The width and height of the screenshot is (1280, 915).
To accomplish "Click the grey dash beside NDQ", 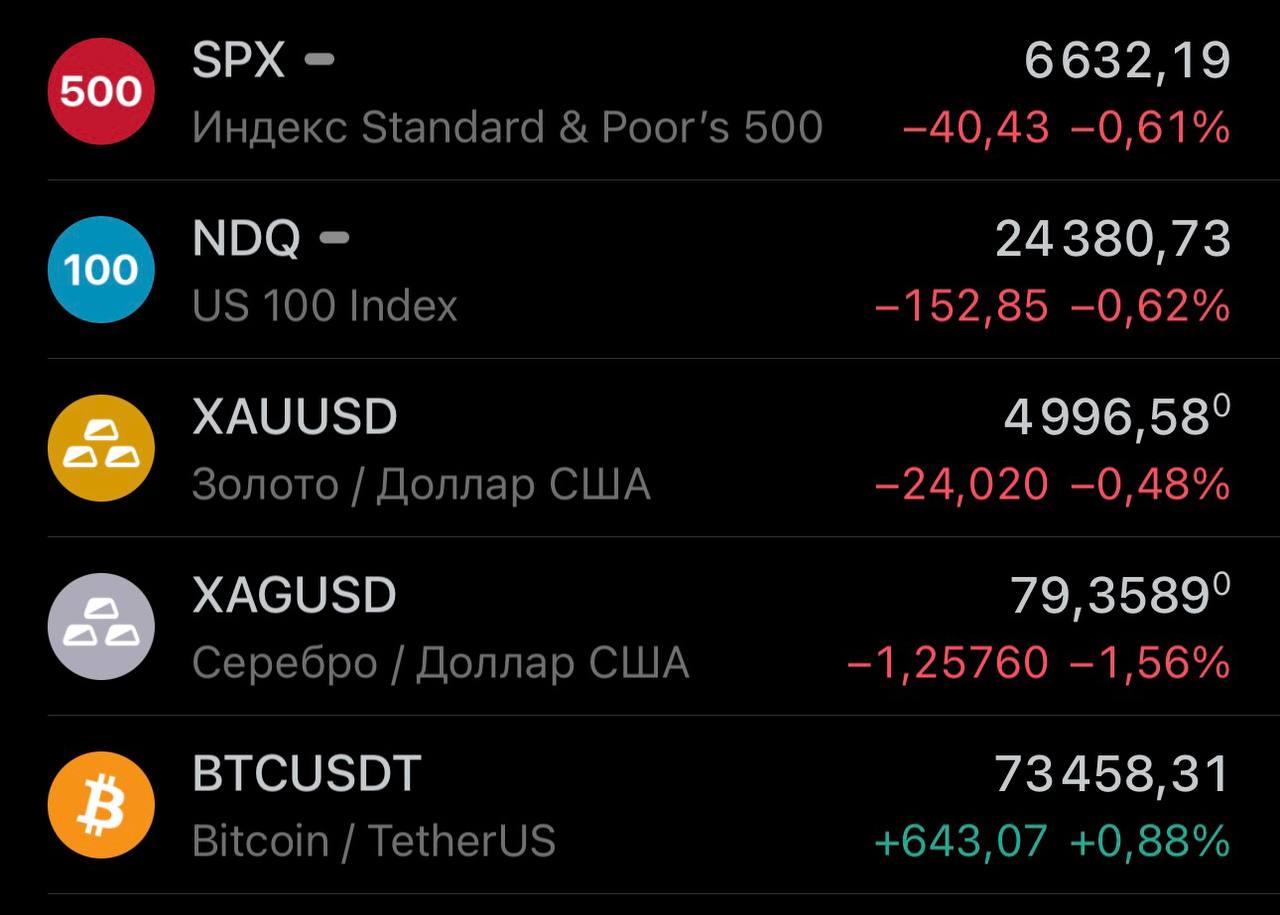I will [x=334, y=238].
